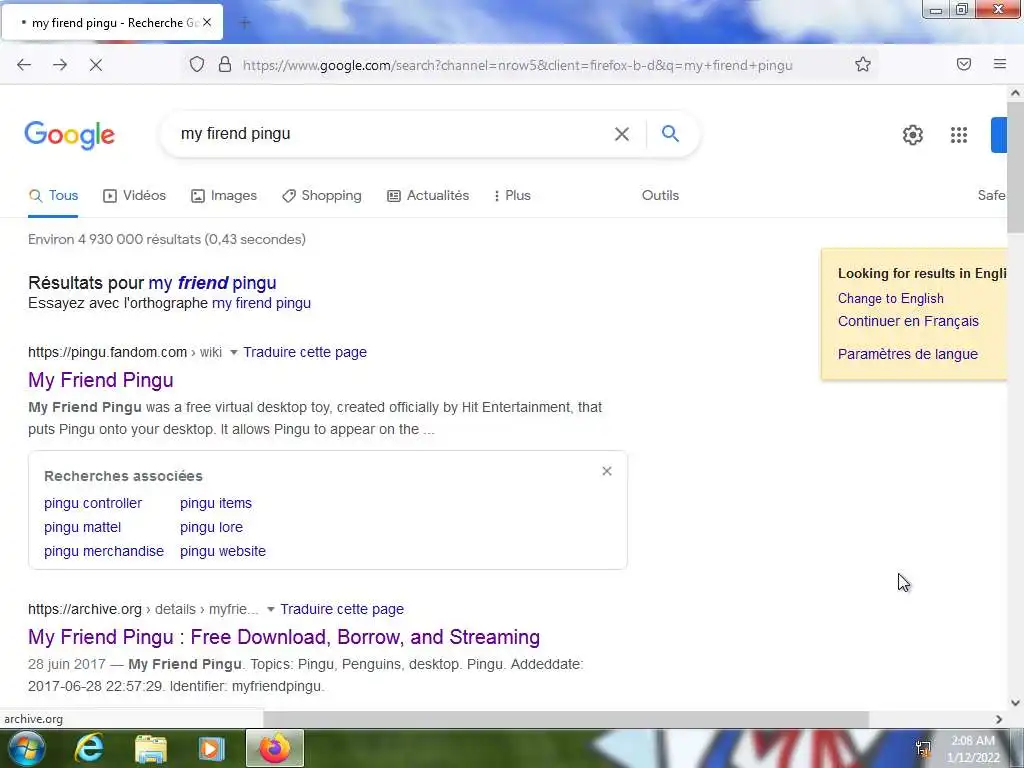Switch to the Images tab
1024x768 pixels.
[x=224, y=195]
